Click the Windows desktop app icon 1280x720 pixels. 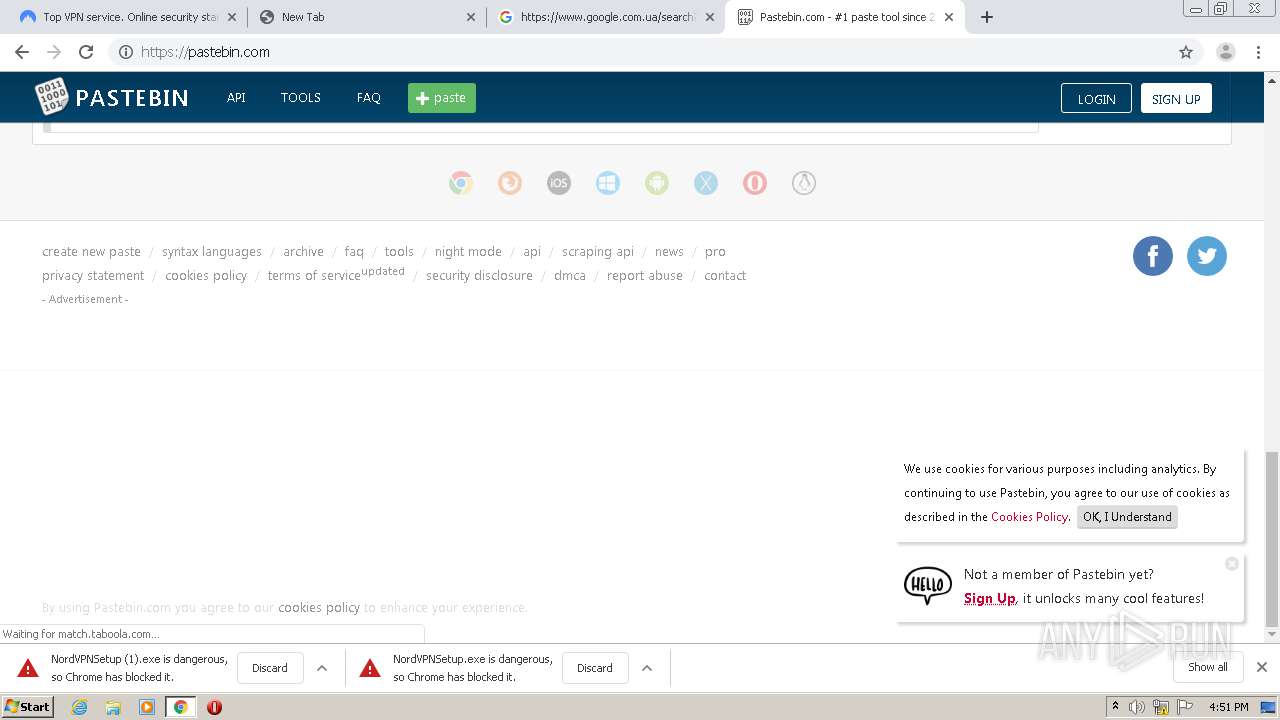pyautogui.click(x=608, y=183)
